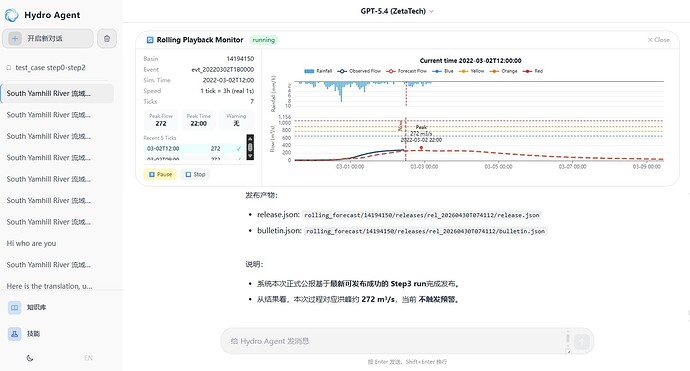Click the send arrow button

point(581,341)
